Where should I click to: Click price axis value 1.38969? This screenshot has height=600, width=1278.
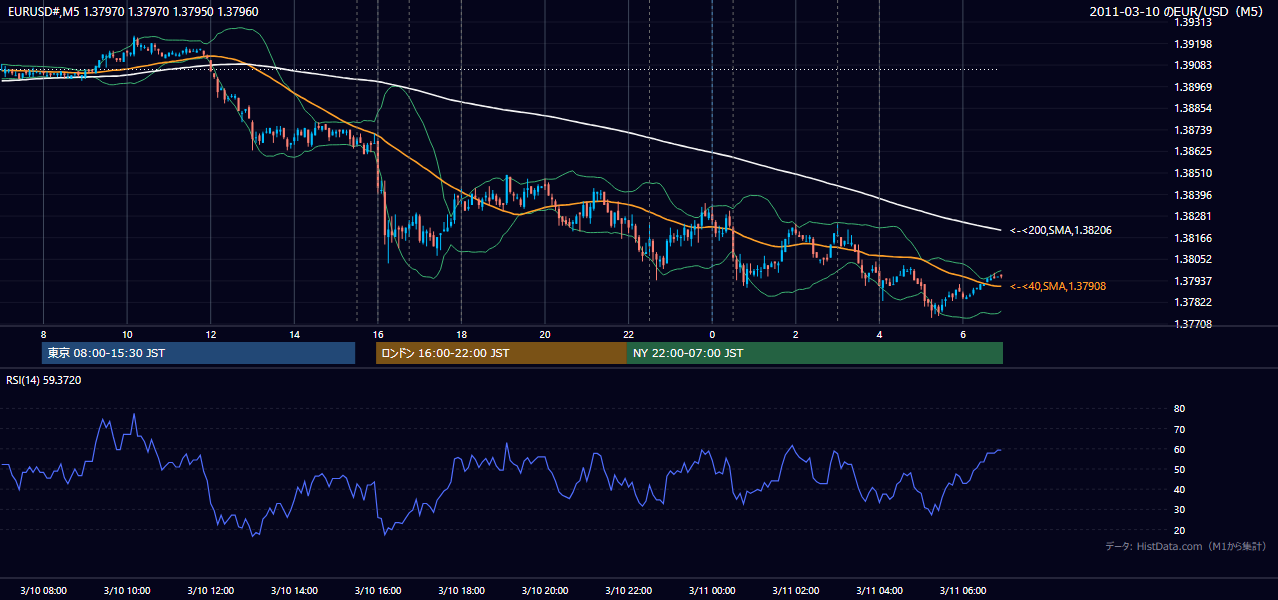[x=1193, y=87]
